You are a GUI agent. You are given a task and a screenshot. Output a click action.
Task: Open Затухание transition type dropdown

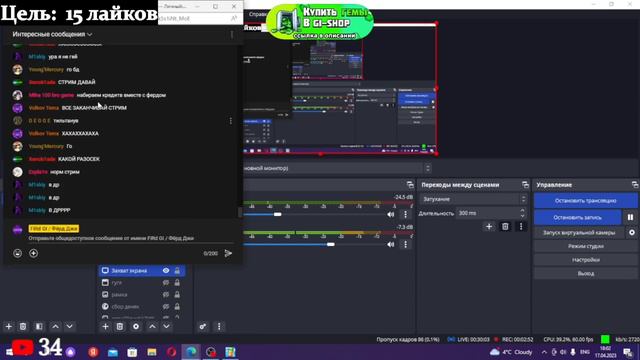473,199
